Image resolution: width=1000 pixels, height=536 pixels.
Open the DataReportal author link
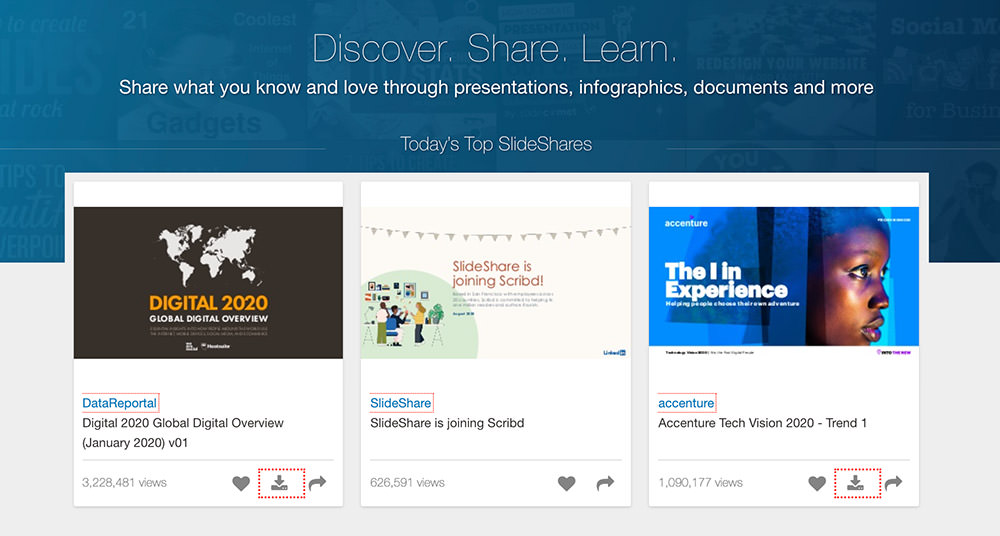(119, 403)
